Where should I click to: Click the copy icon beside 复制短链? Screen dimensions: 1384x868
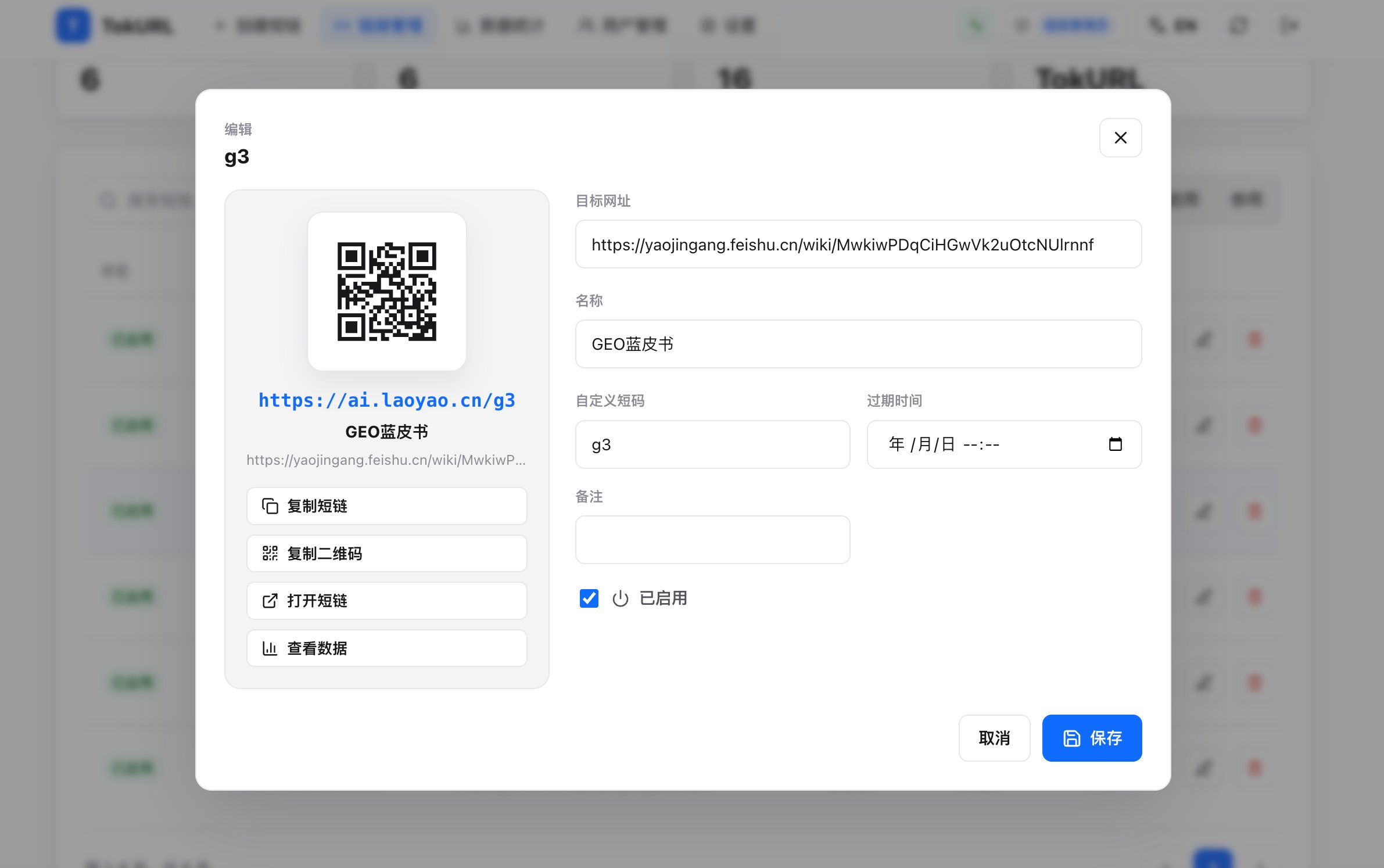270,506
